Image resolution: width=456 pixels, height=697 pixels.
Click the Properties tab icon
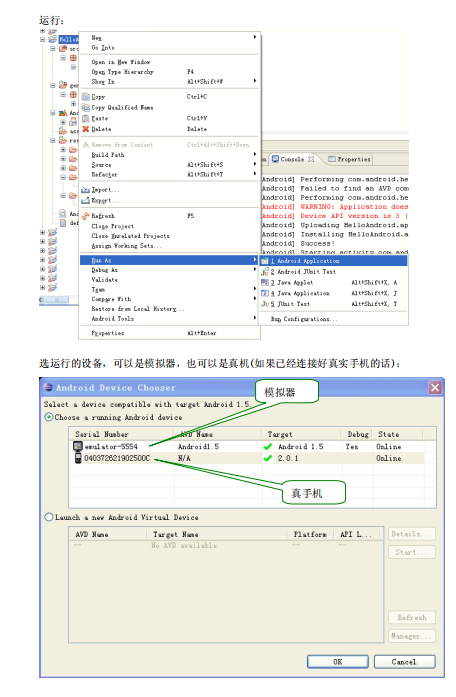[332, 159]
